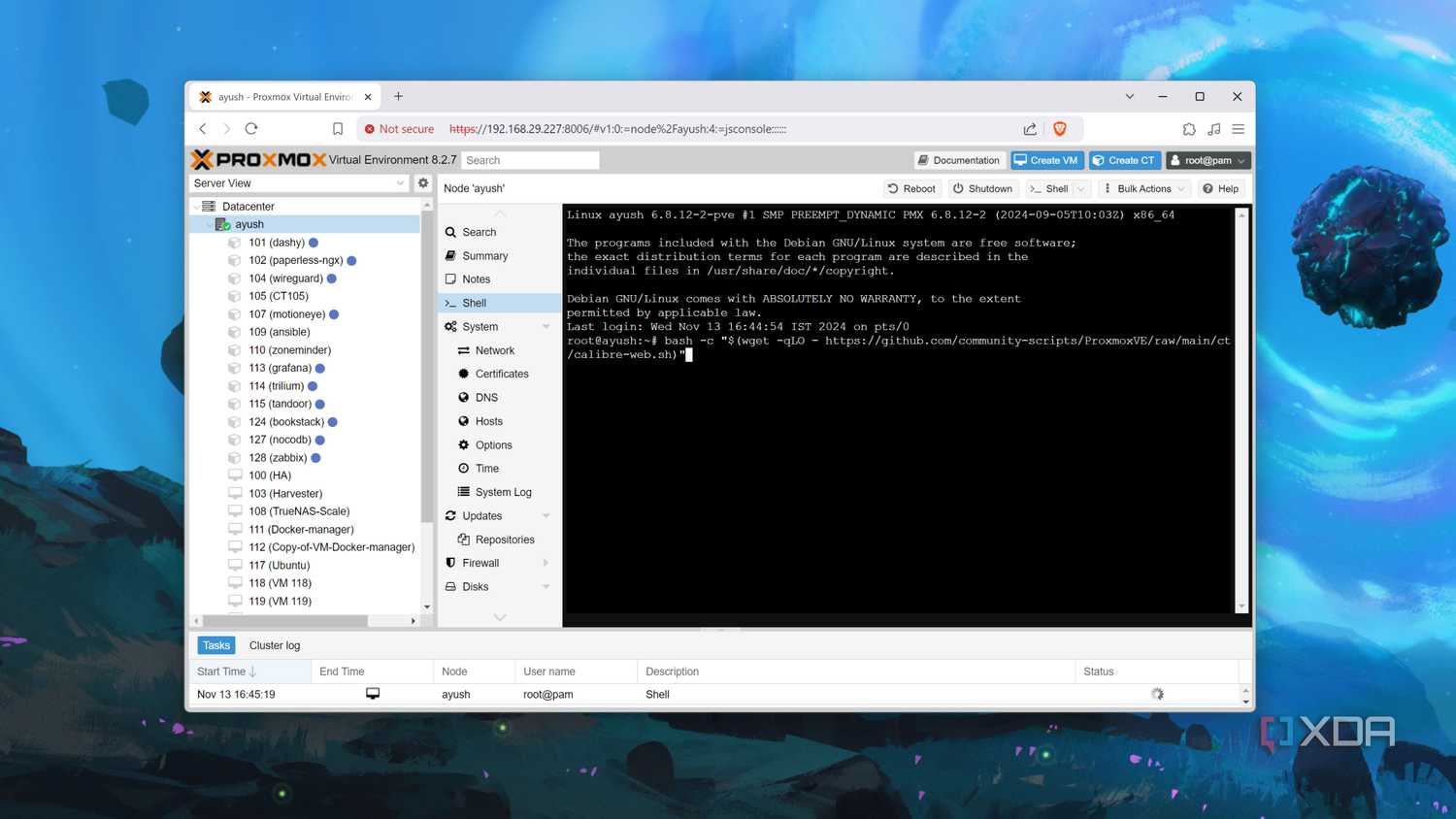Open the Network section under System

(495, 350)
